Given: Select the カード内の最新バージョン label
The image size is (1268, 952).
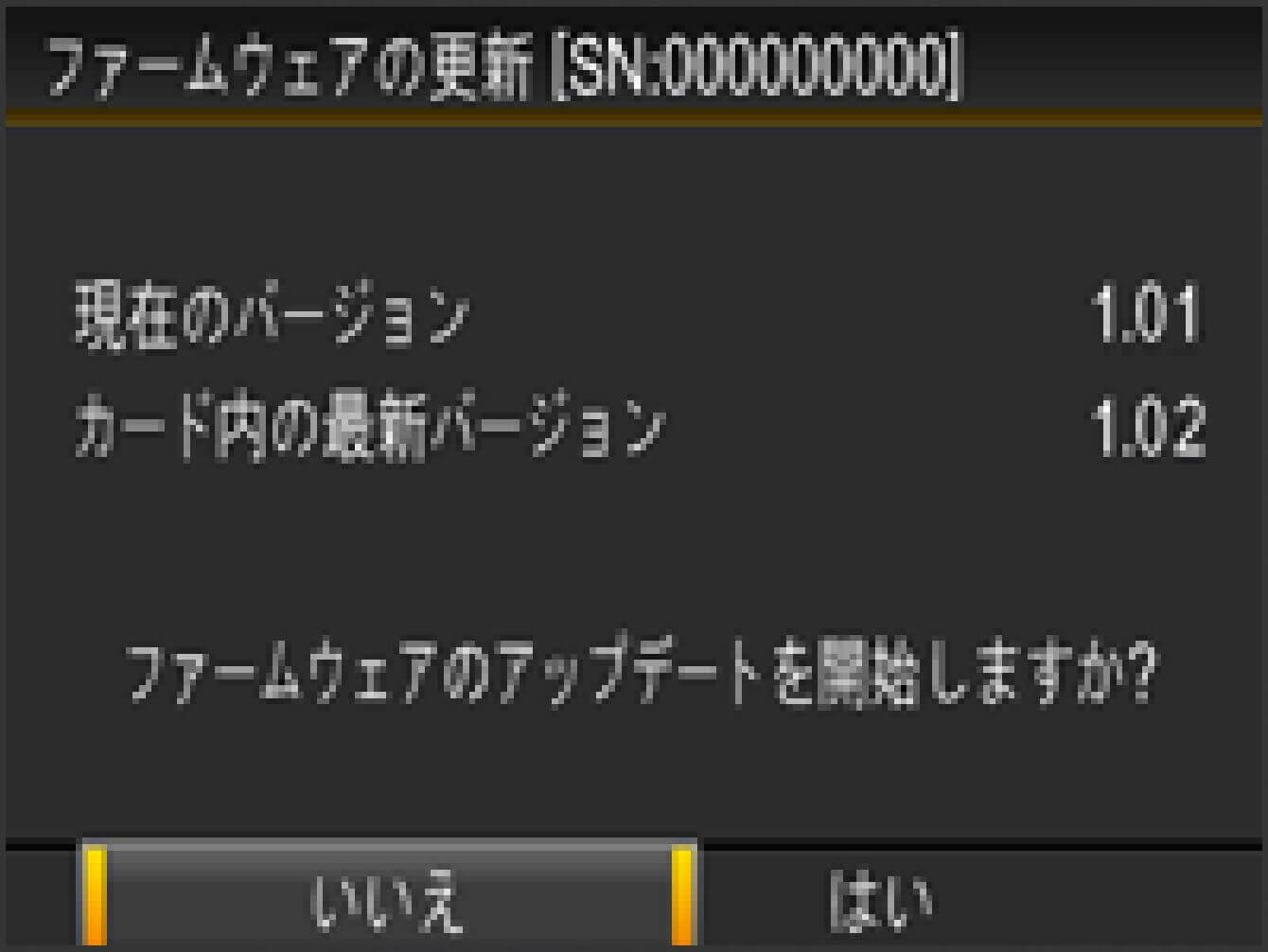Looking at the screenshot, I should pyautogui.click(x=370, y=428).
